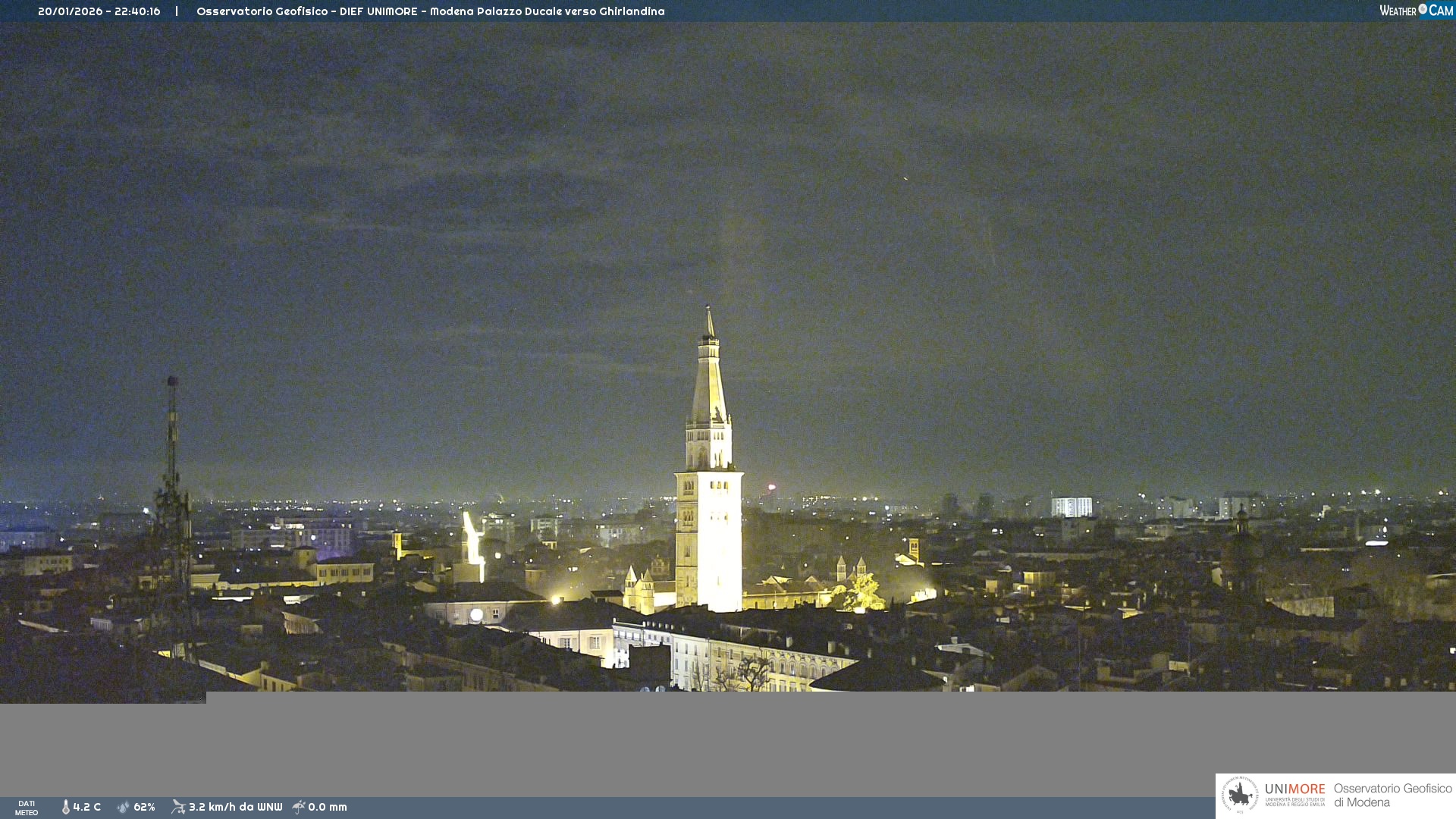
Task: Click the illuminated Ghirlandina tower in webcam image
Action: coord(708,485)
